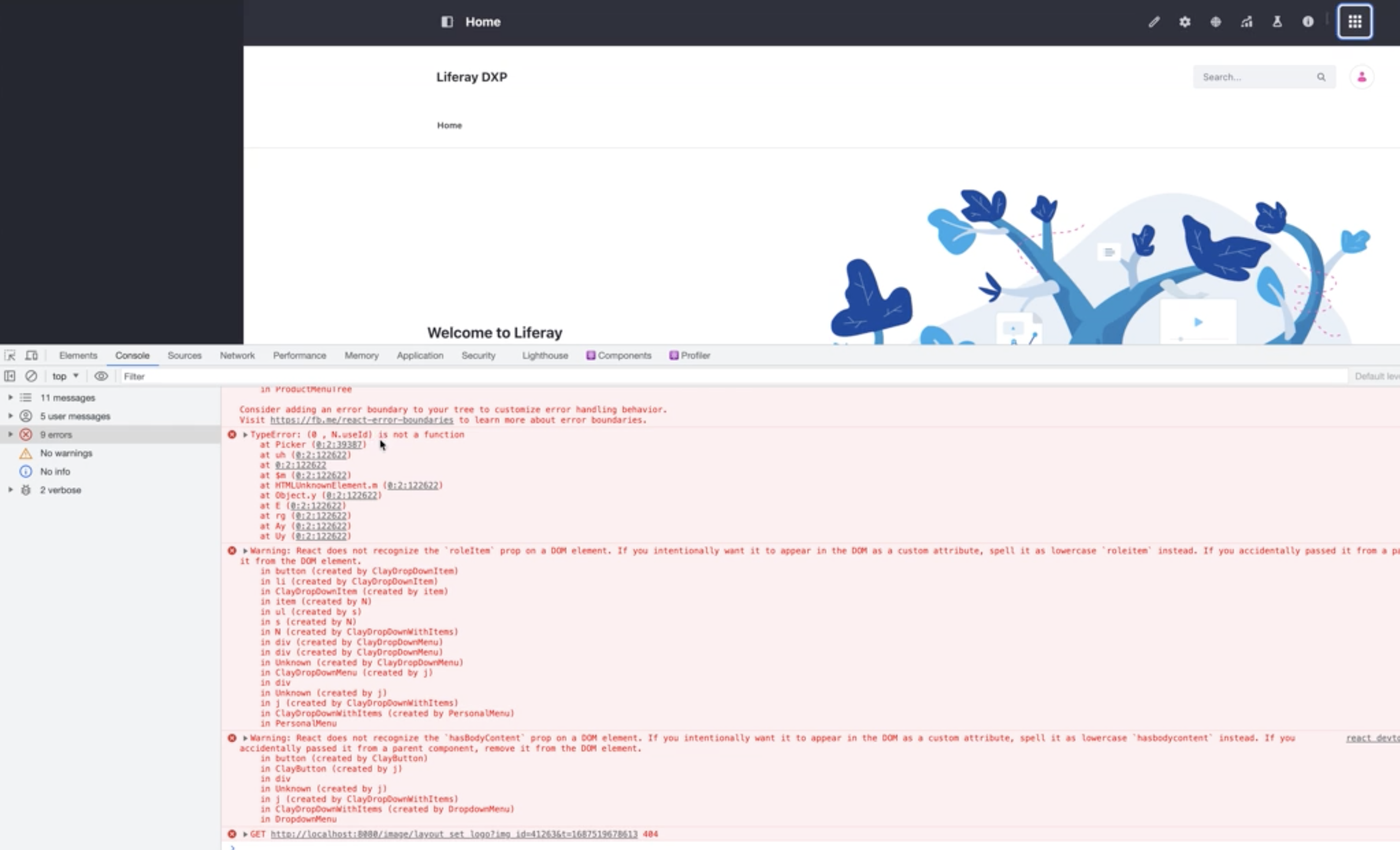Open the layout_set_logo request URL link
This screenshot has width=1400, height=850.
coord(454,834)
